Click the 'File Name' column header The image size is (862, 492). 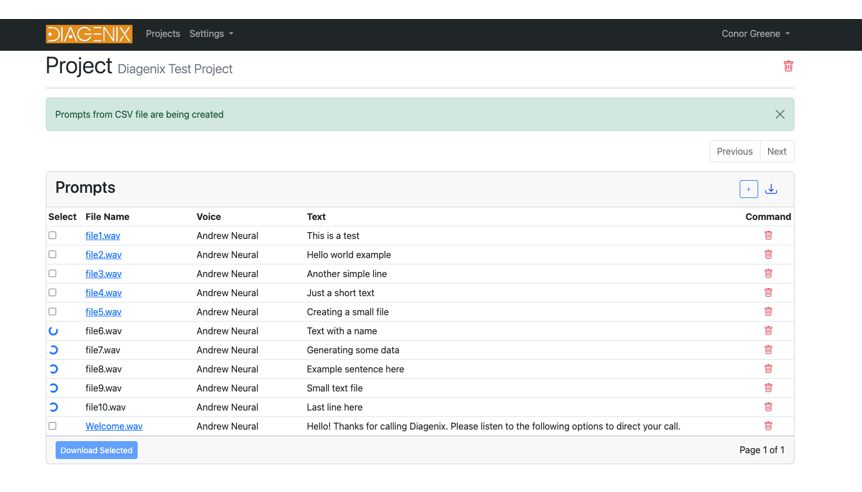click(107, 217)
